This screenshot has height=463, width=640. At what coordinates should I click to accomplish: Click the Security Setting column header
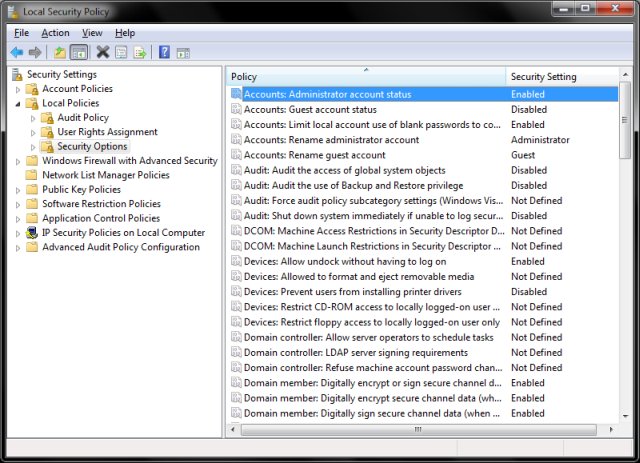pos(560,77)
